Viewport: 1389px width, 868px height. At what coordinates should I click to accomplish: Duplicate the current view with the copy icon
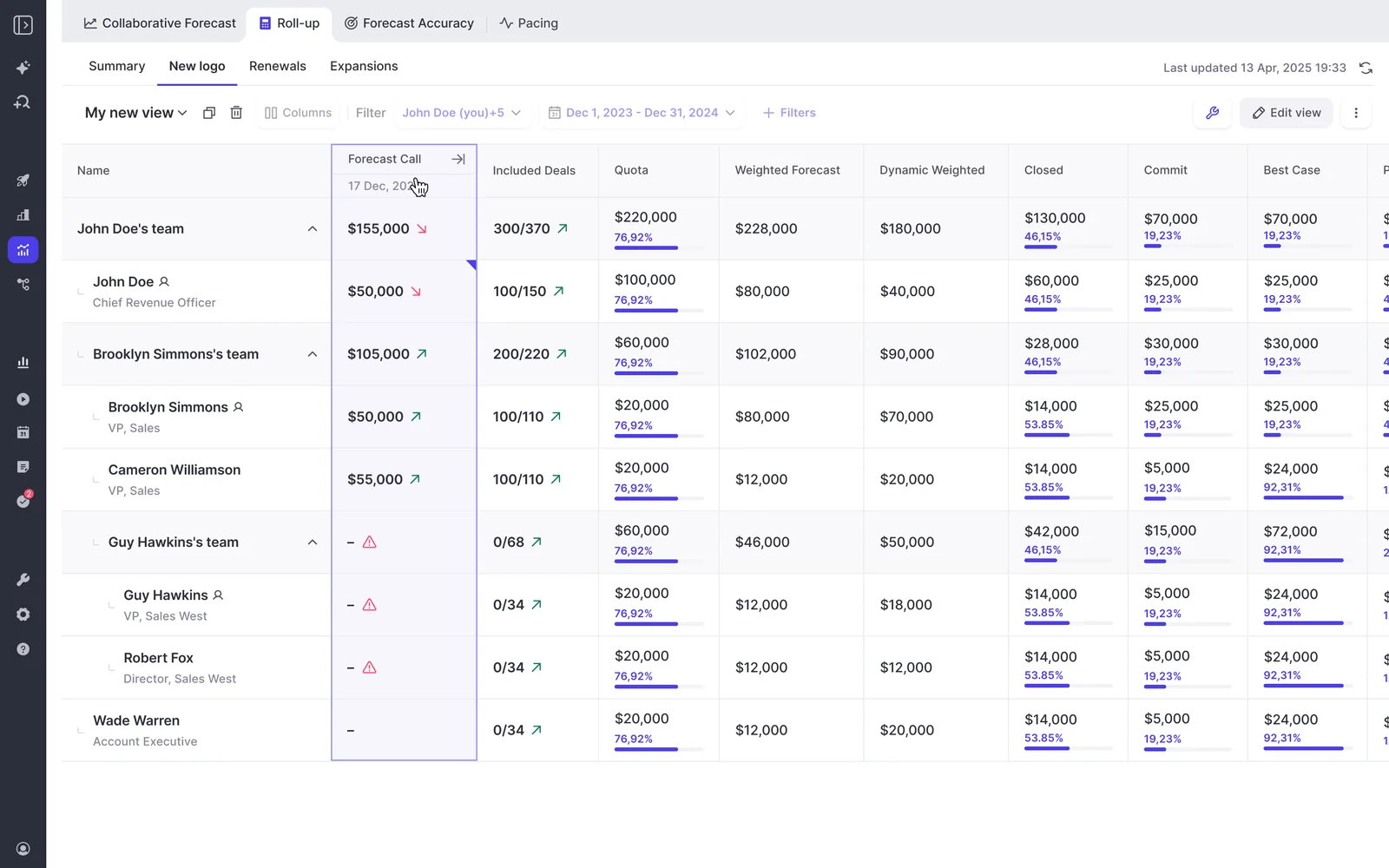coord(209,113)
